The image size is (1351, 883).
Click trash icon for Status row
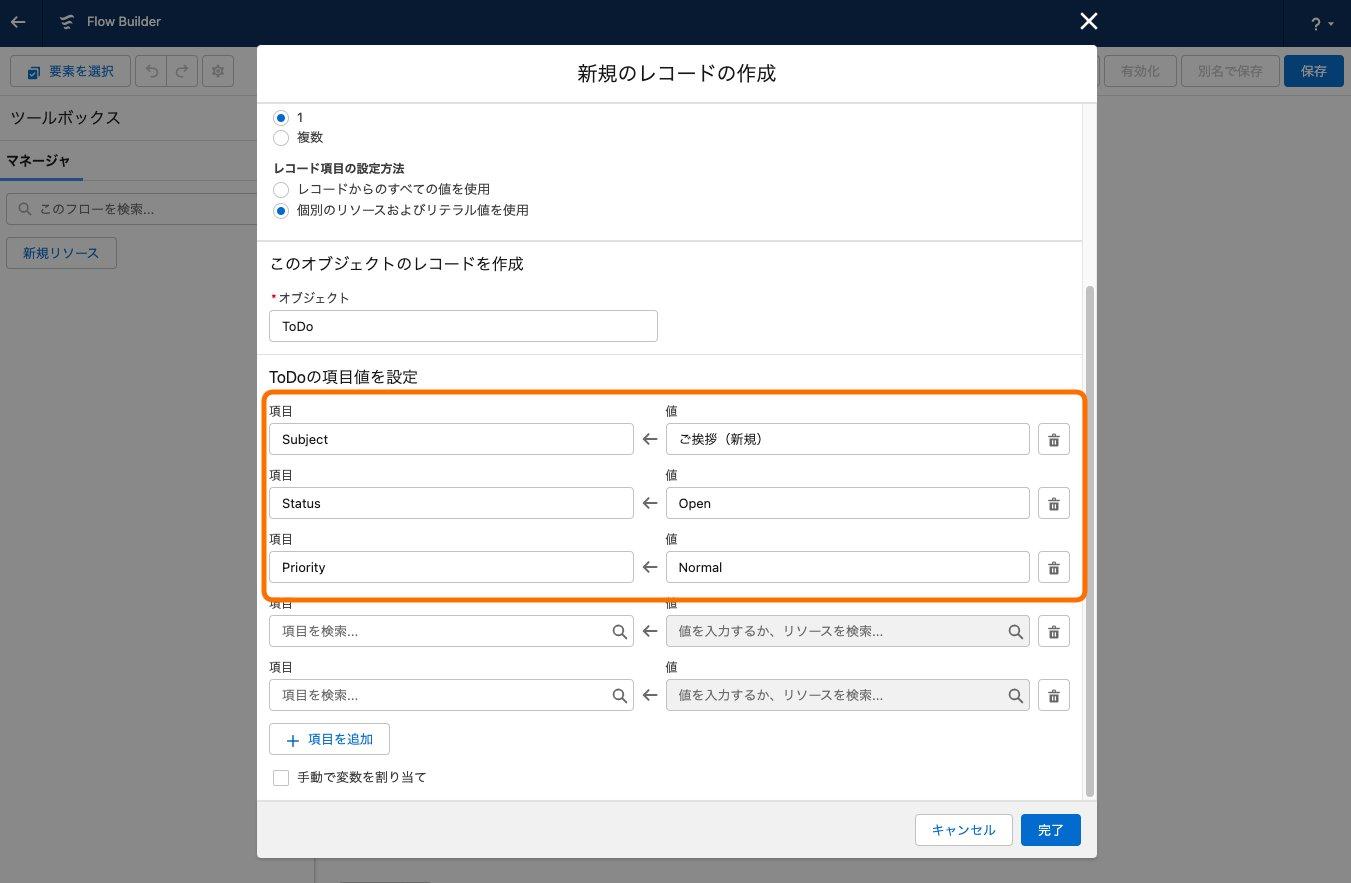tap(1053, 503)
